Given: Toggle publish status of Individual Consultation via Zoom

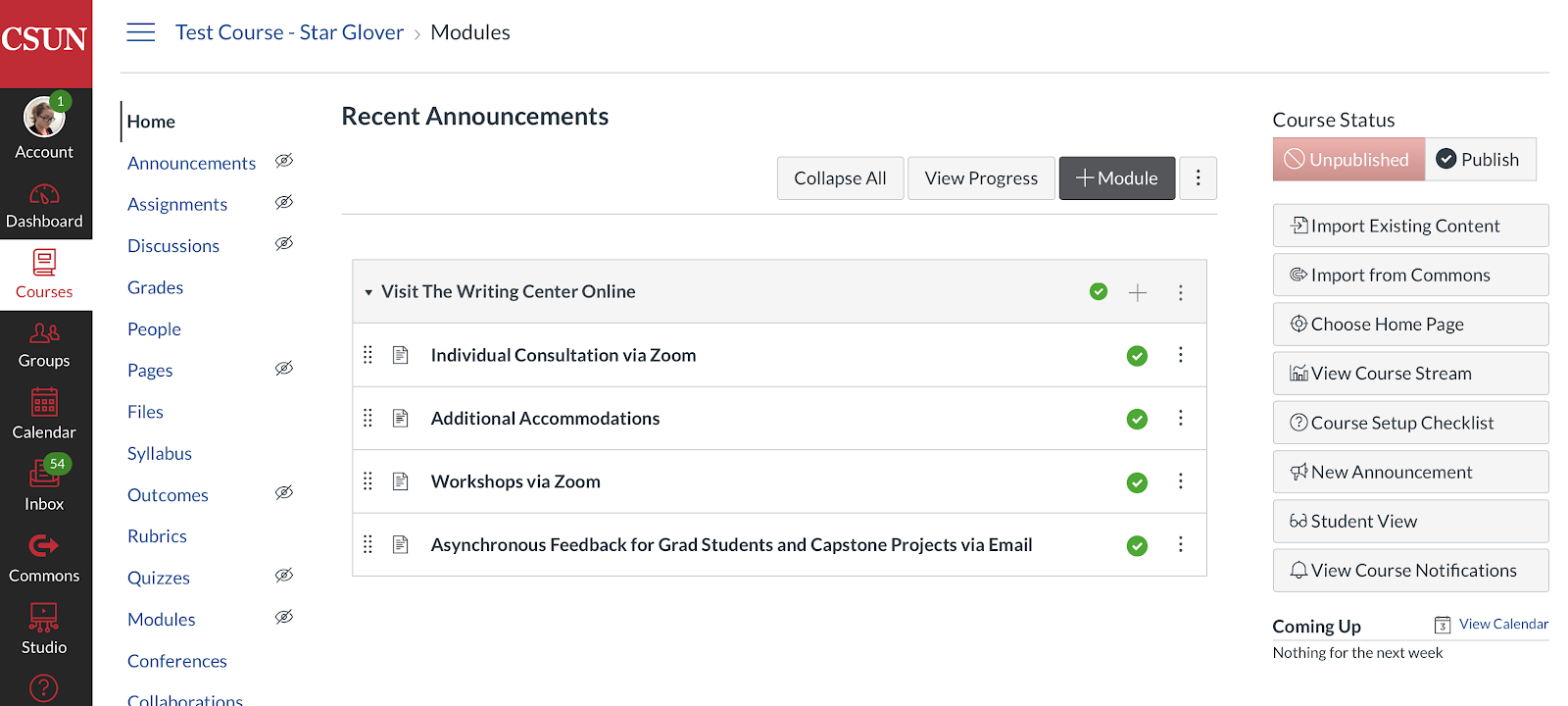Looking at the screenshot, I should click(x=1137, y=356).
